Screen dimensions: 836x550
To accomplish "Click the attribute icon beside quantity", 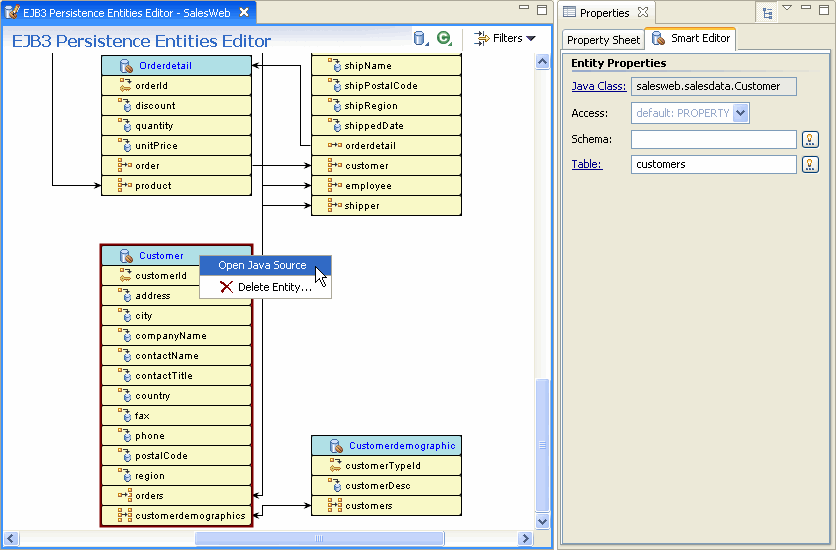I will pyautogui.click(x=125, y=125).
